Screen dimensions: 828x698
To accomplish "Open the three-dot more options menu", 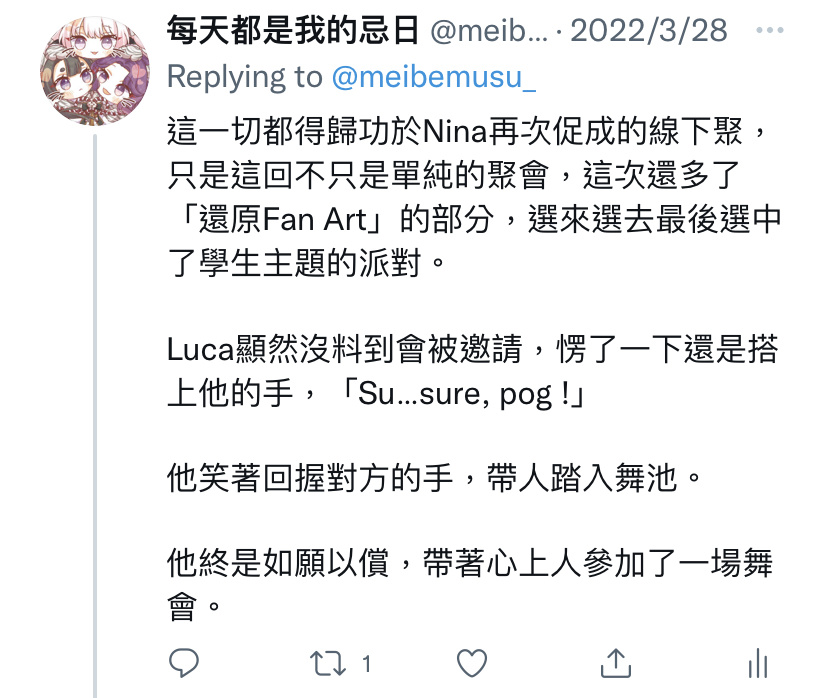I will [x=769, y=31].
